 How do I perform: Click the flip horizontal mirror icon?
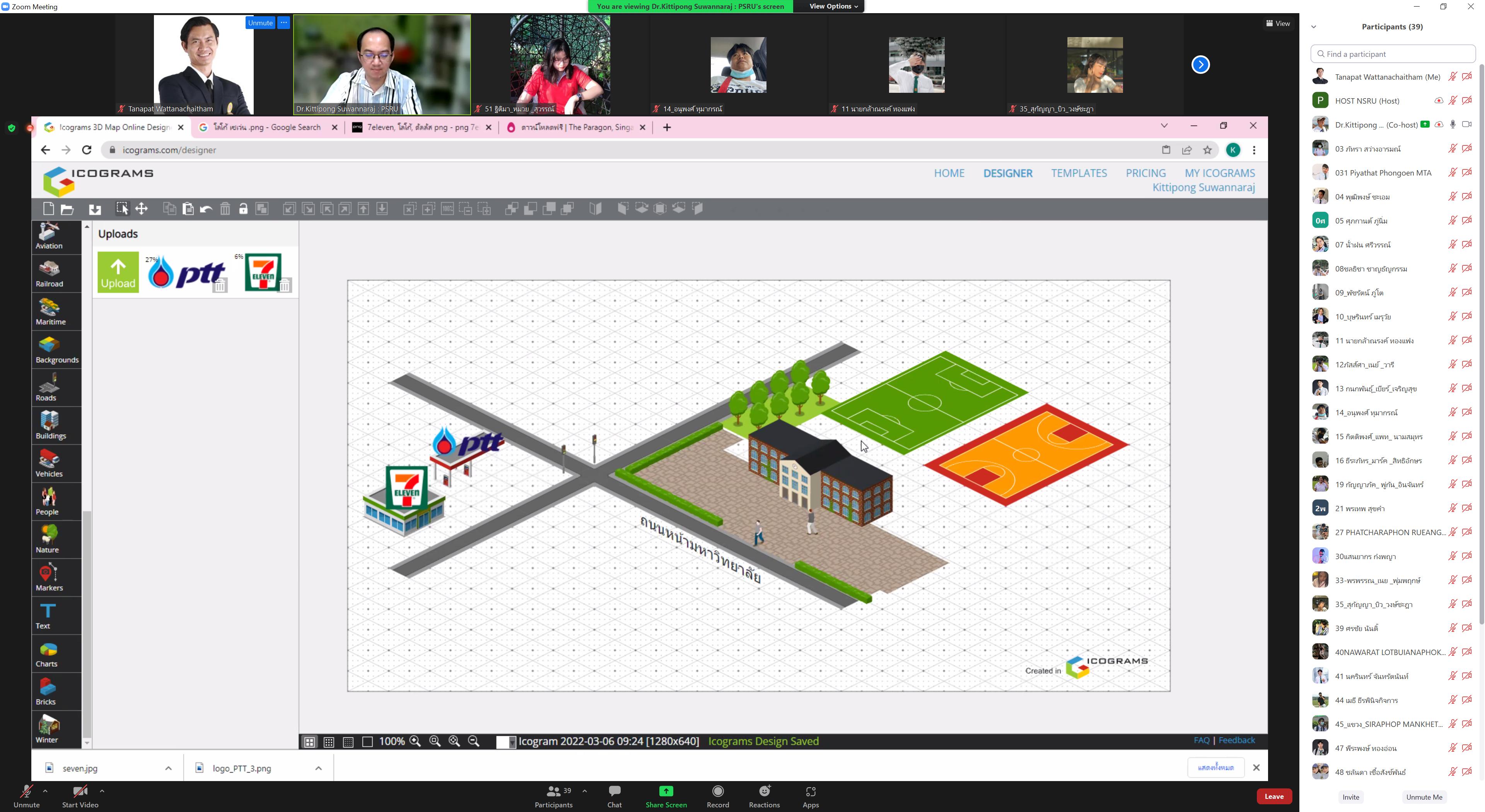pos(596,209)
